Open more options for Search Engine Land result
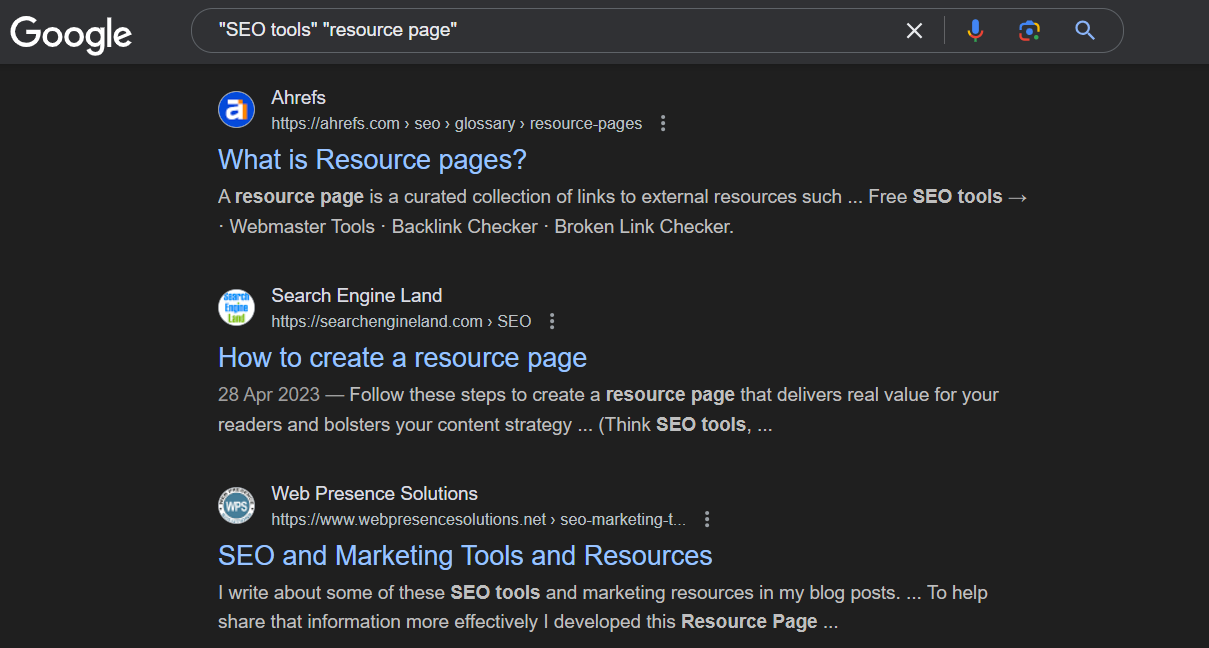The width and height of the screenshot is (1209, 648). (552, 322)
